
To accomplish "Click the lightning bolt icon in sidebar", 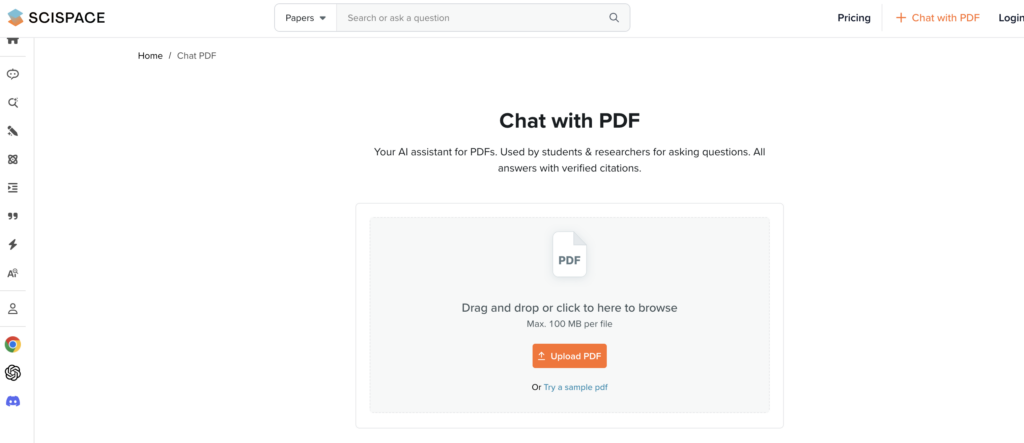I will pyautogui.click(x=12, y=244).
